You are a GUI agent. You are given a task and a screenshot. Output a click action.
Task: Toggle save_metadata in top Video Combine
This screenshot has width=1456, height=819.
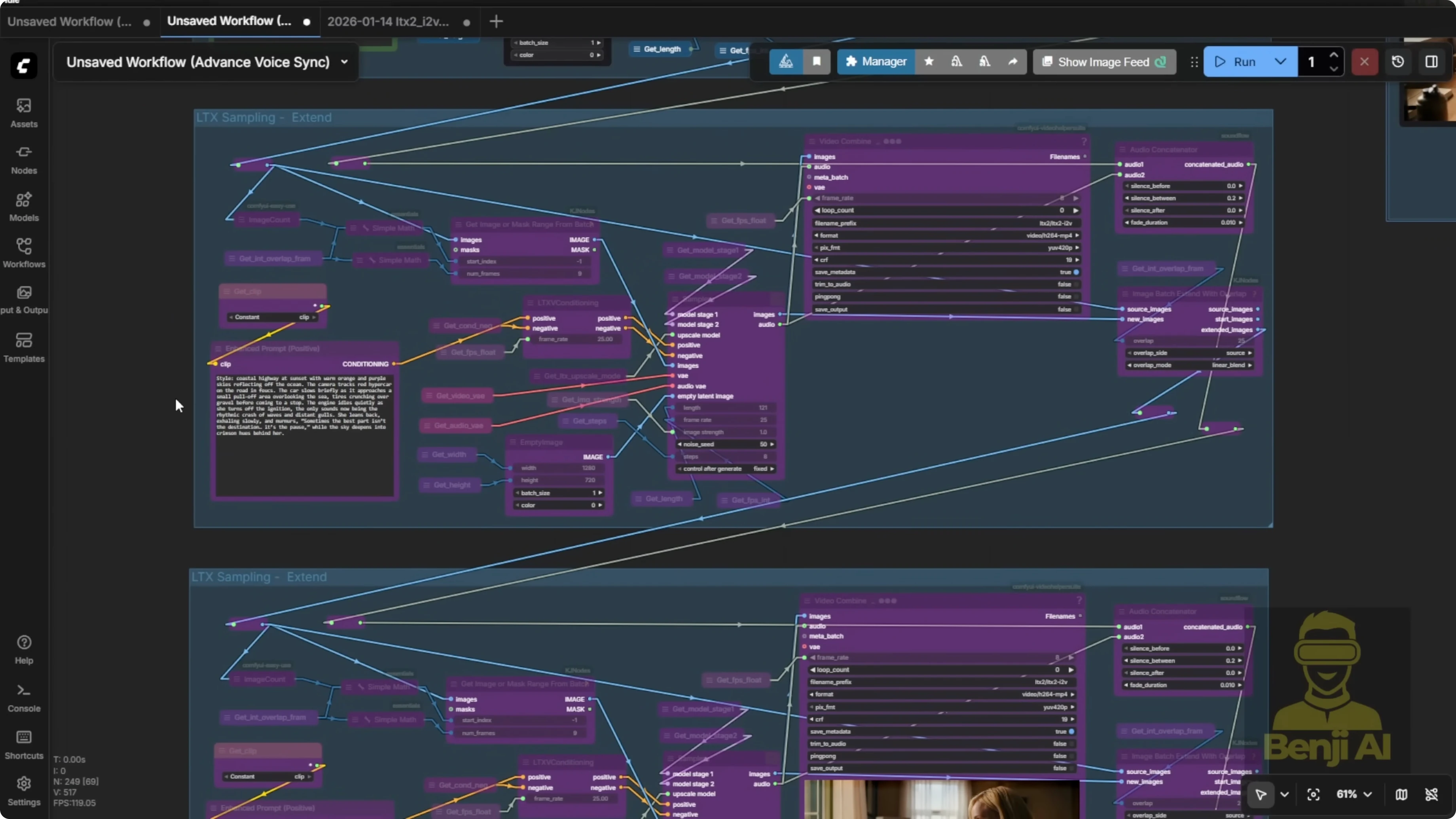click(1076, 272)
